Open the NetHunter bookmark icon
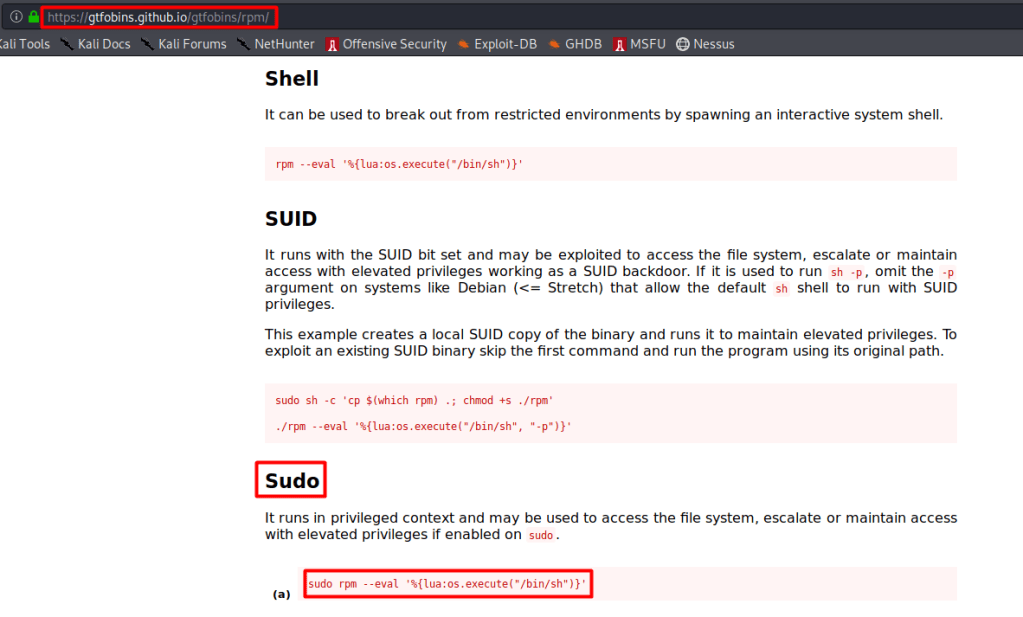This screenshot has width=1023, height=617. tap(243, 44)
